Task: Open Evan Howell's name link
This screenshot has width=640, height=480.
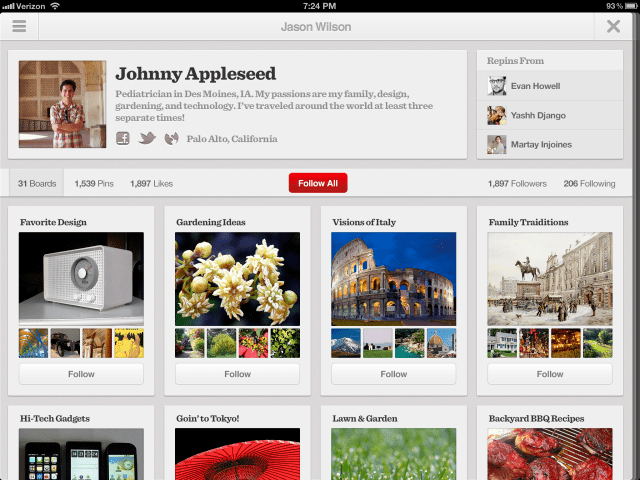Action: point(536,86)
